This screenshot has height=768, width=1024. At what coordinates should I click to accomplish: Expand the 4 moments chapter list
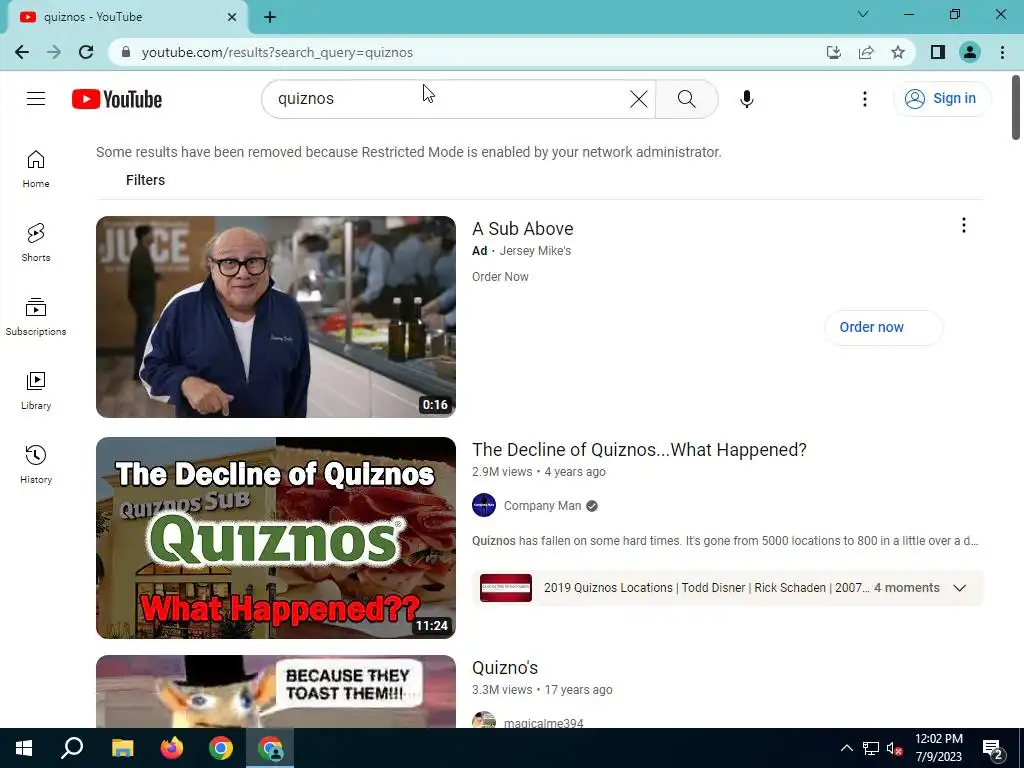pyautogui.click(x=959, y=588)
